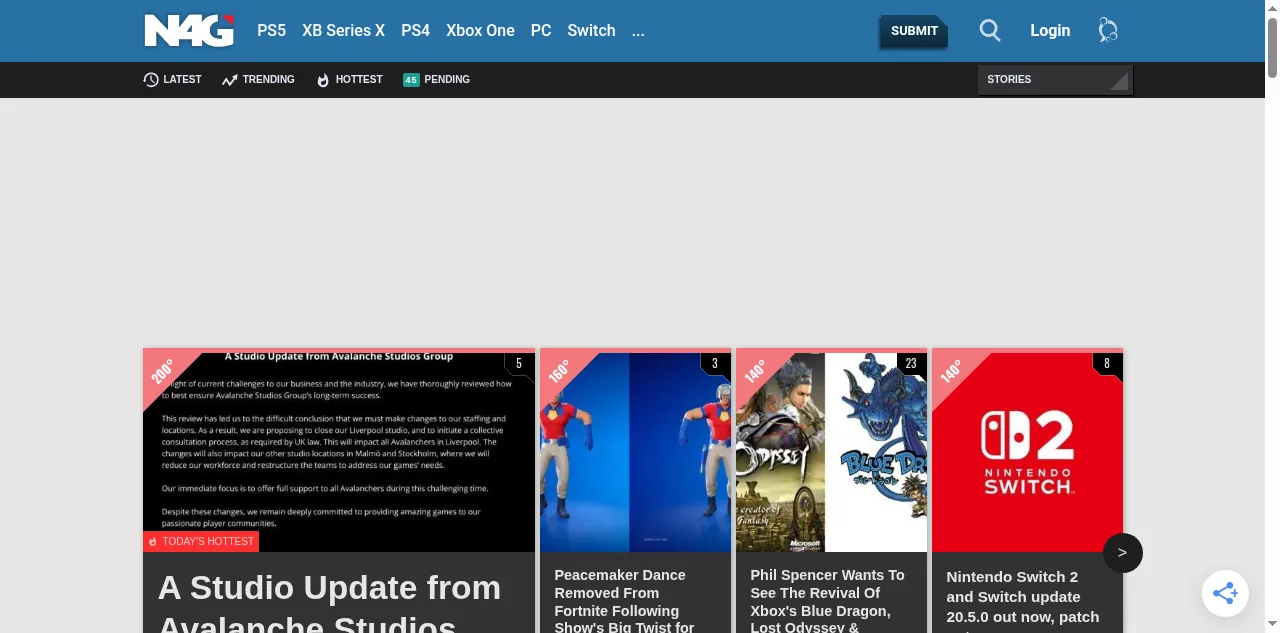Click the 45 pending count badge
The height and width of the screenshot is (633, 1280).
pyautogui.click(x=411, y=79)
